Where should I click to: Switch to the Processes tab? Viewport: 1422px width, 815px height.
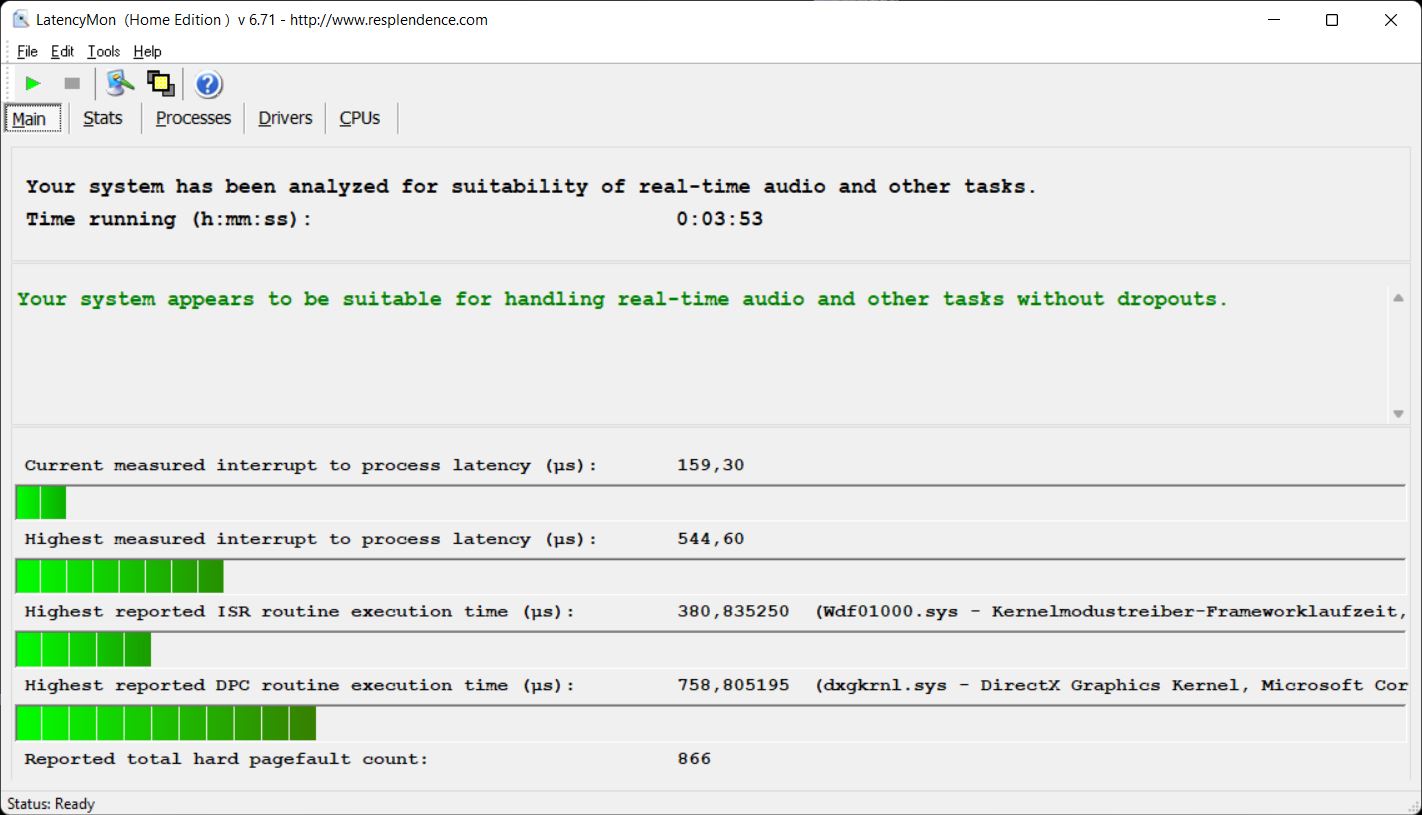(x=193, y=118)
